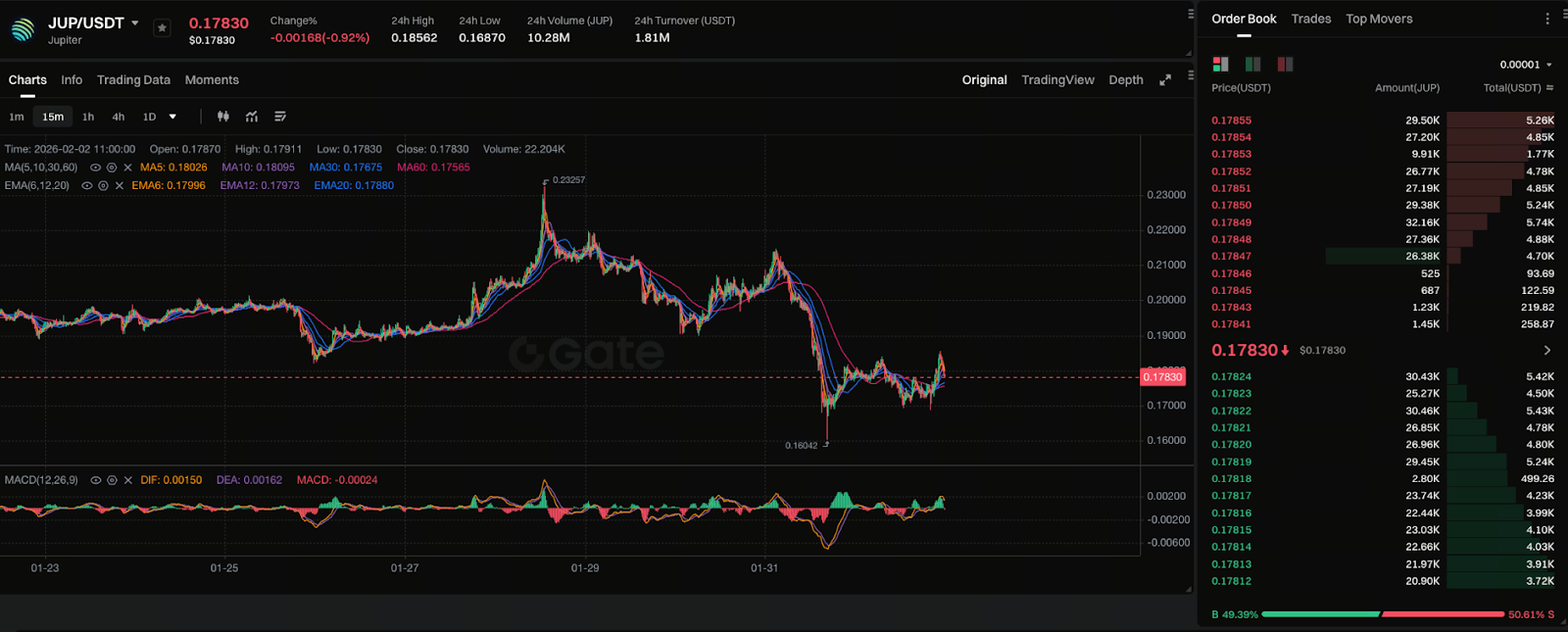Click the Total(USDT) column header

tap(1512, 88)
